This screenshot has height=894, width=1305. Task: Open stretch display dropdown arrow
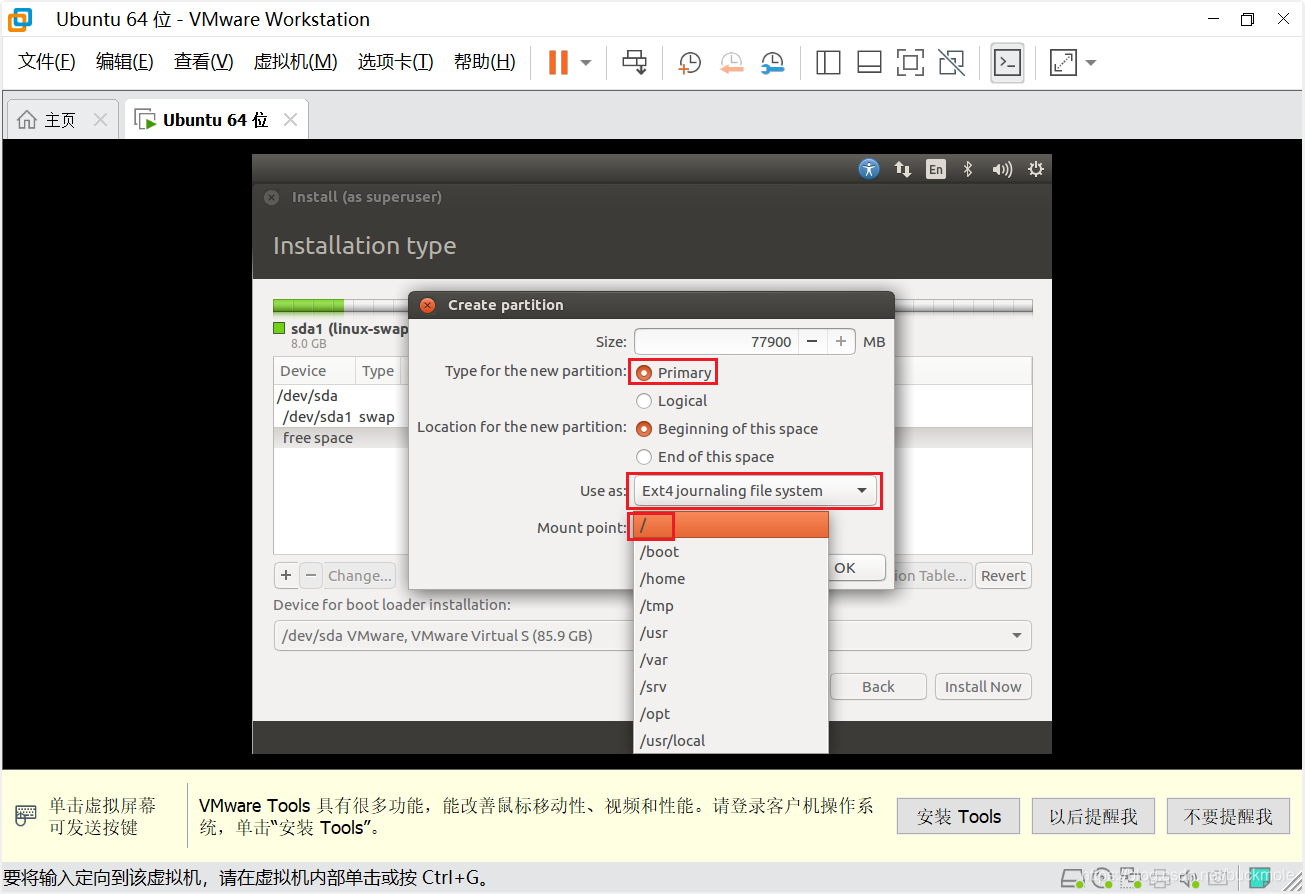1091,63
